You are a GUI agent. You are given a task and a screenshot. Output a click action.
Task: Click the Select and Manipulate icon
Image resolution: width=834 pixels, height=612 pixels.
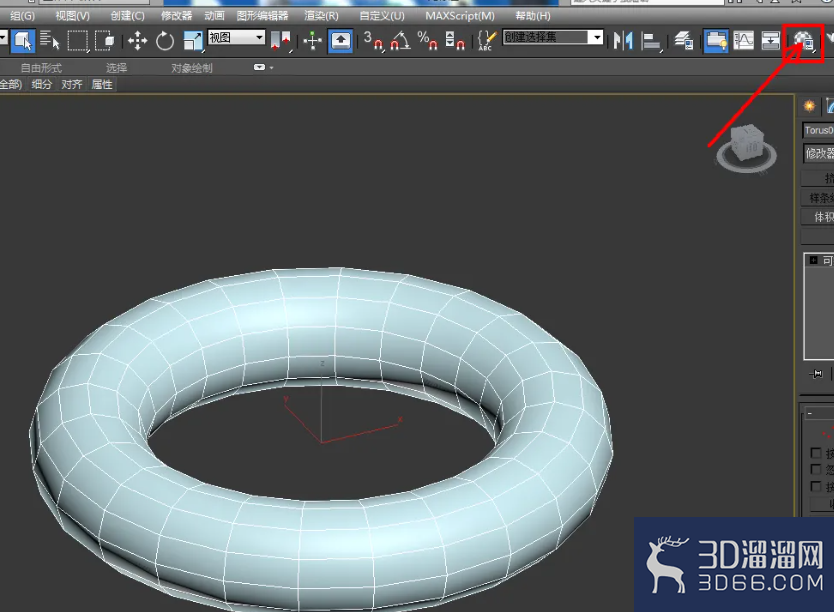pyautogui.click(x=313, y=41)
